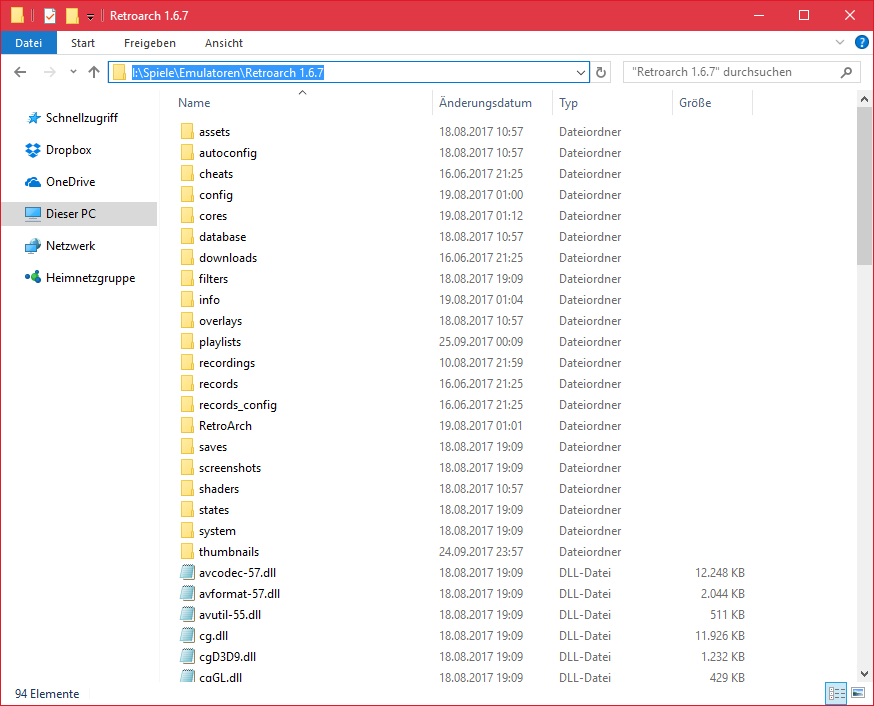Select the avformat-57.dll file name
This screenshot has height=706, width=874.
tap(240, 594)
